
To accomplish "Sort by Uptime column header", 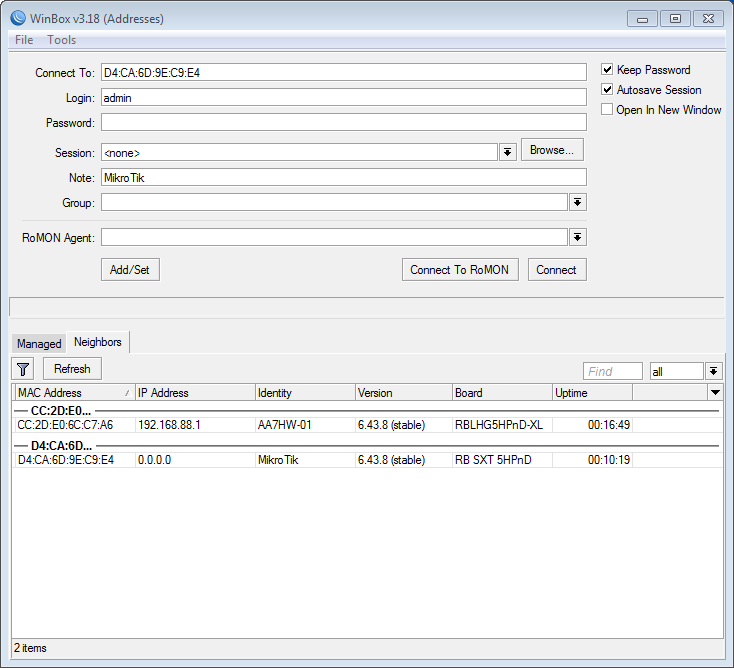I will coord(593,392).
